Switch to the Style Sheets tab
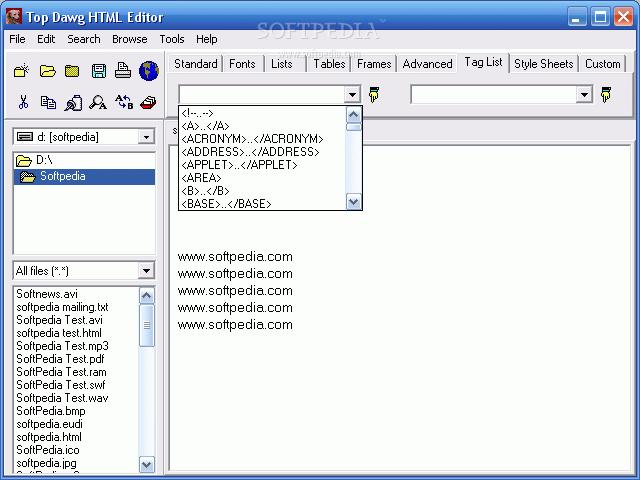Viewport: 640px width, 480px height. pyautogui.click(x=544, y=64)
